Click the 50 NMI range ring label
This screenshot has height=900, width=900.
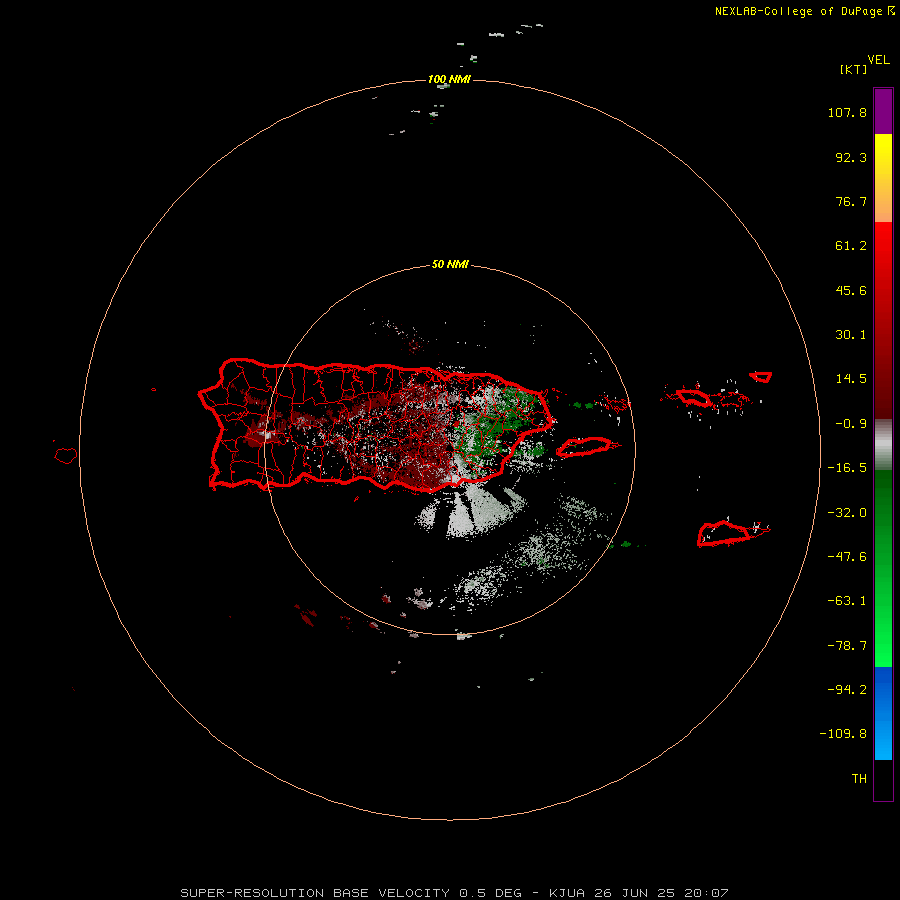(x=450, y=264)
